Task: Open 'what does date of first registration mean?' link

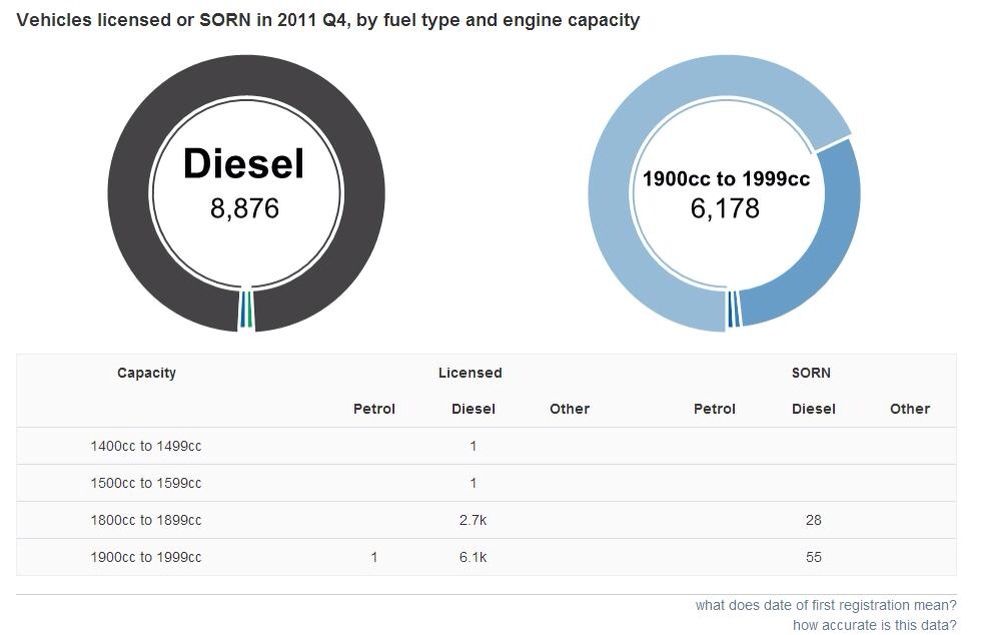Action: pos(825,605)
